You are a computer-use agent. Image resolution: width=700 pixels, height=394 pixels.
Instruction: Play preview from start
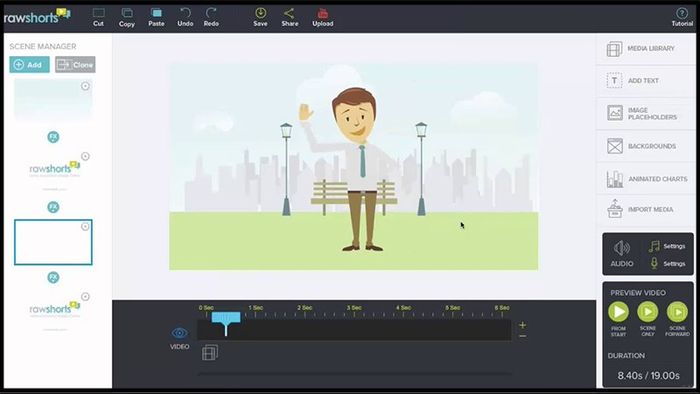coord(618,311)
